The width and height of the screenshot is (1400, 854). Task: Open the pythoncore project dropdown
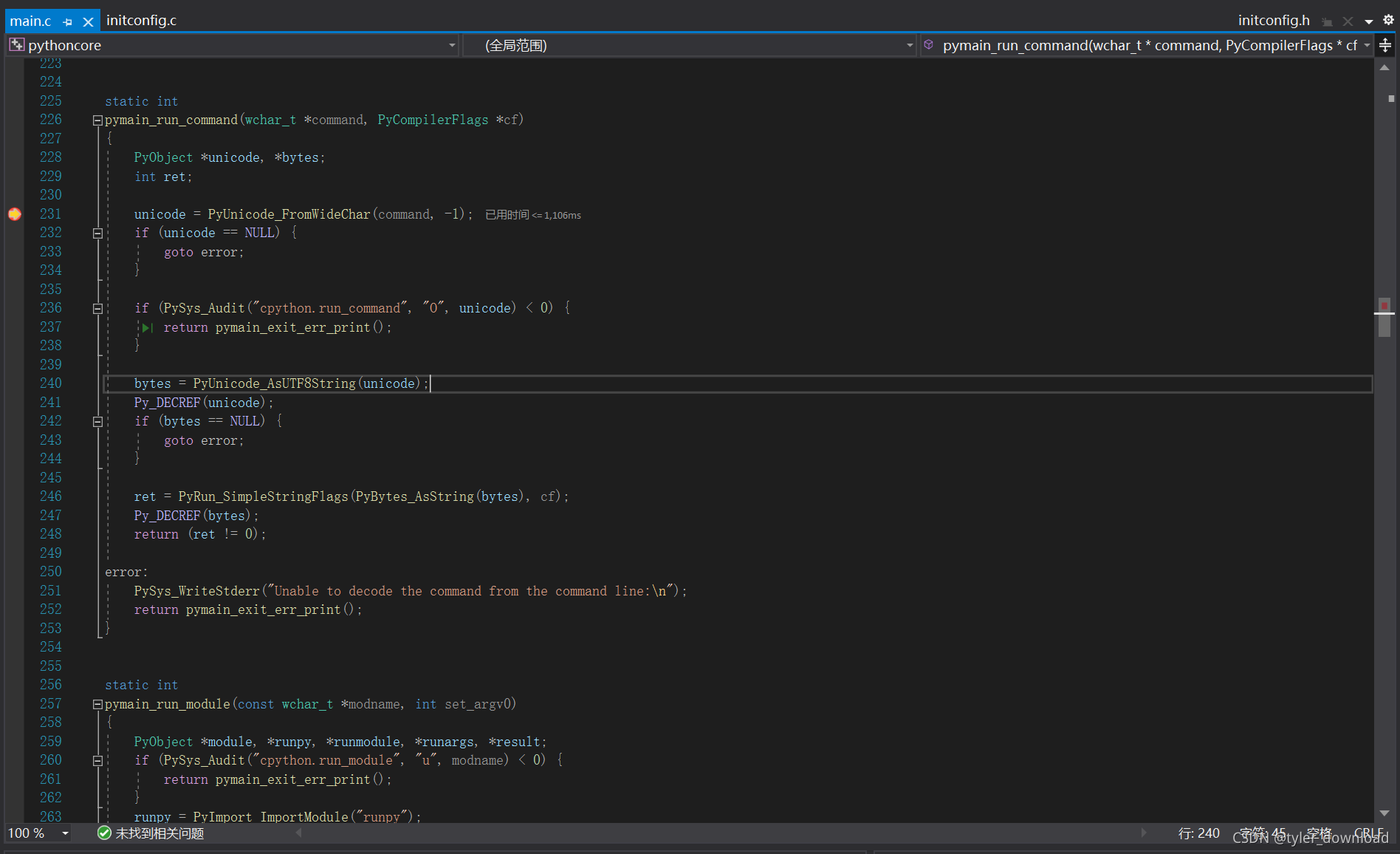pyautogui.click(x=233, y=46)
